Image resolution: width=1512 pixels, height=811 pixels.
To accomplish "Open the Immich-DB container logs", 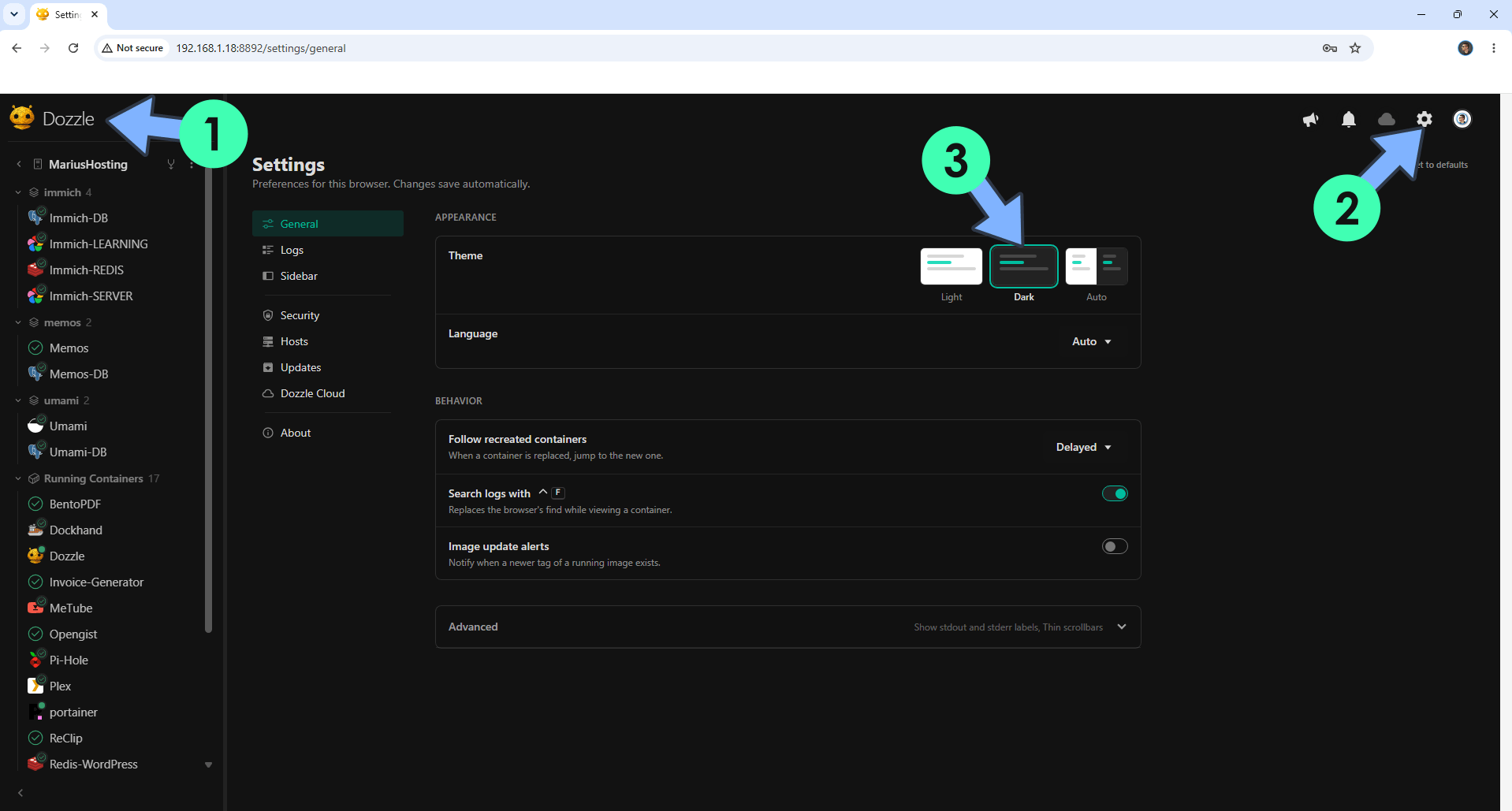I will pos(78,218).
